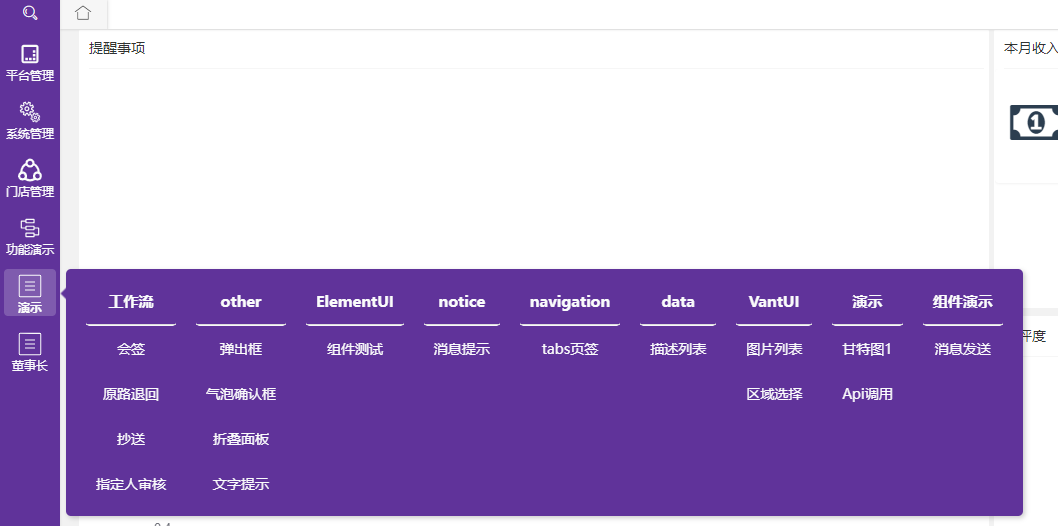Open 平台管理 sidebar icon
Image resolution: width=1058 pixels, height=526 pixels.
tap(30, 54)
